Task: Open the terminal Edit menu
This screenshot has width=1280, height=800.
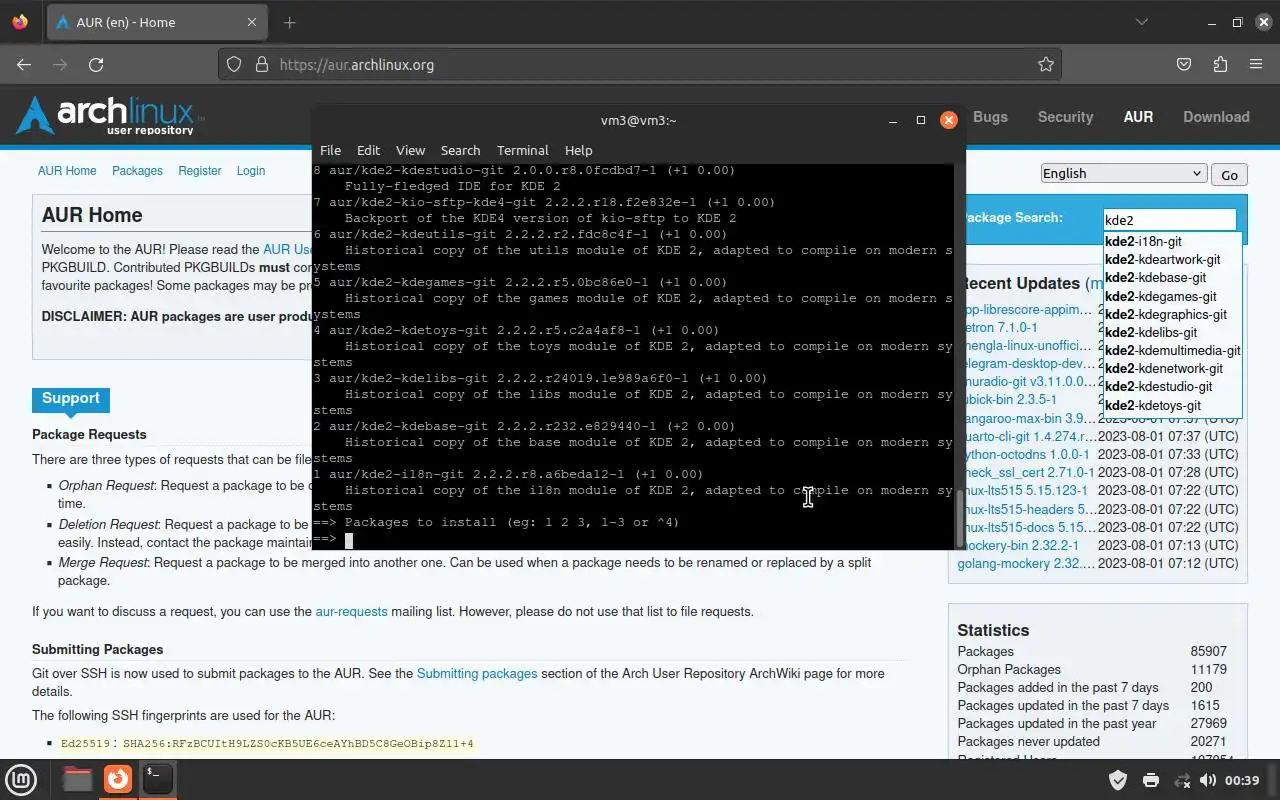Action: tap(368, 150)
